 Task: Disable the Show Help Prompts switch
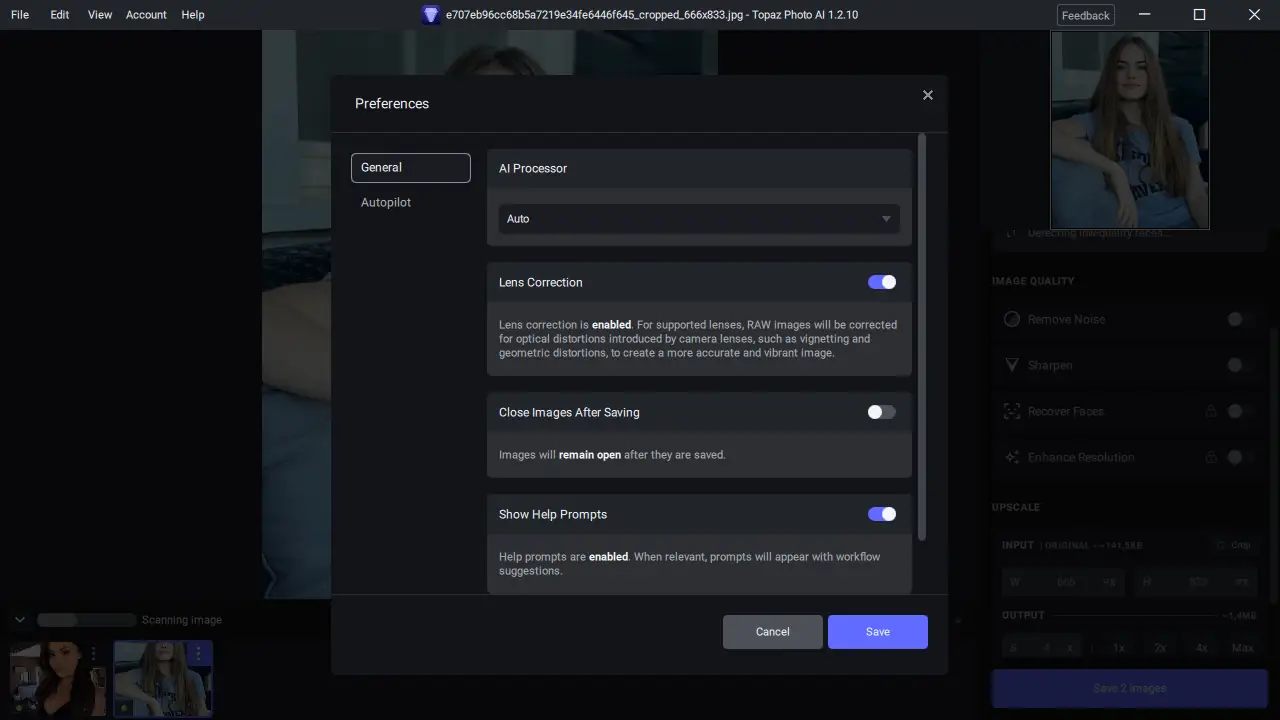tap(882, 514)
